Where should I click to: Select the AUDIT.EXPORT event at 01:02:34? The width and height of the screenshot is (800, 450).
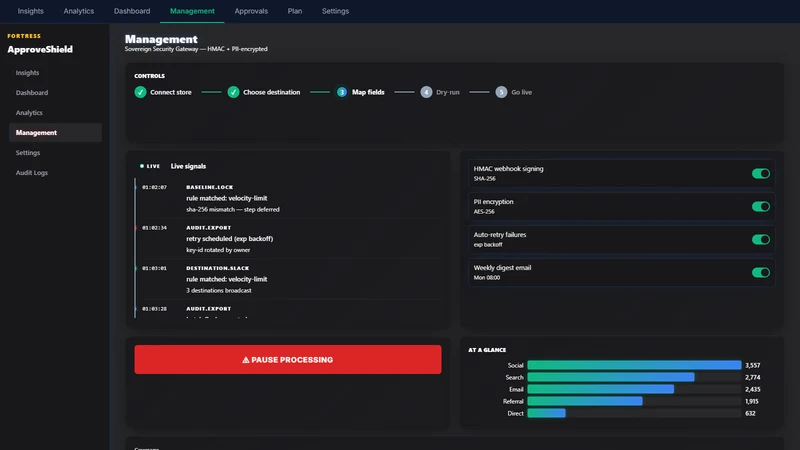click(x=288, y=239)
